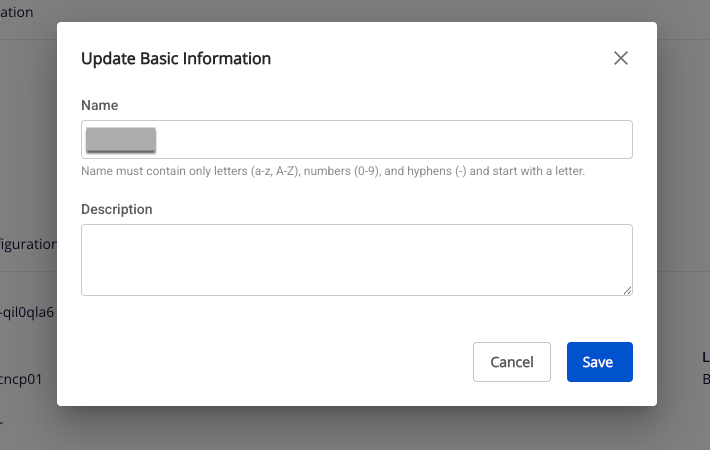Click the 'figuration' section heading behind dialog

(28, 244)
